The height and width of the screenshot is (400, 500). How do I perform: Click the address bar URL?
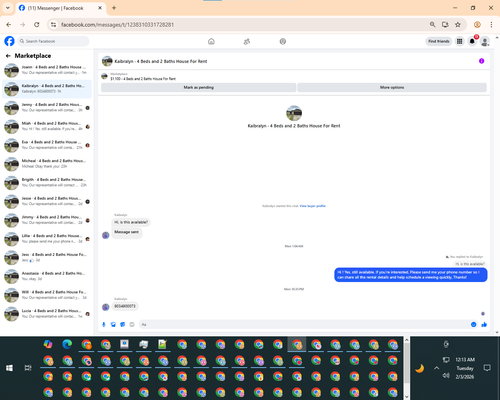click(117, 25)
